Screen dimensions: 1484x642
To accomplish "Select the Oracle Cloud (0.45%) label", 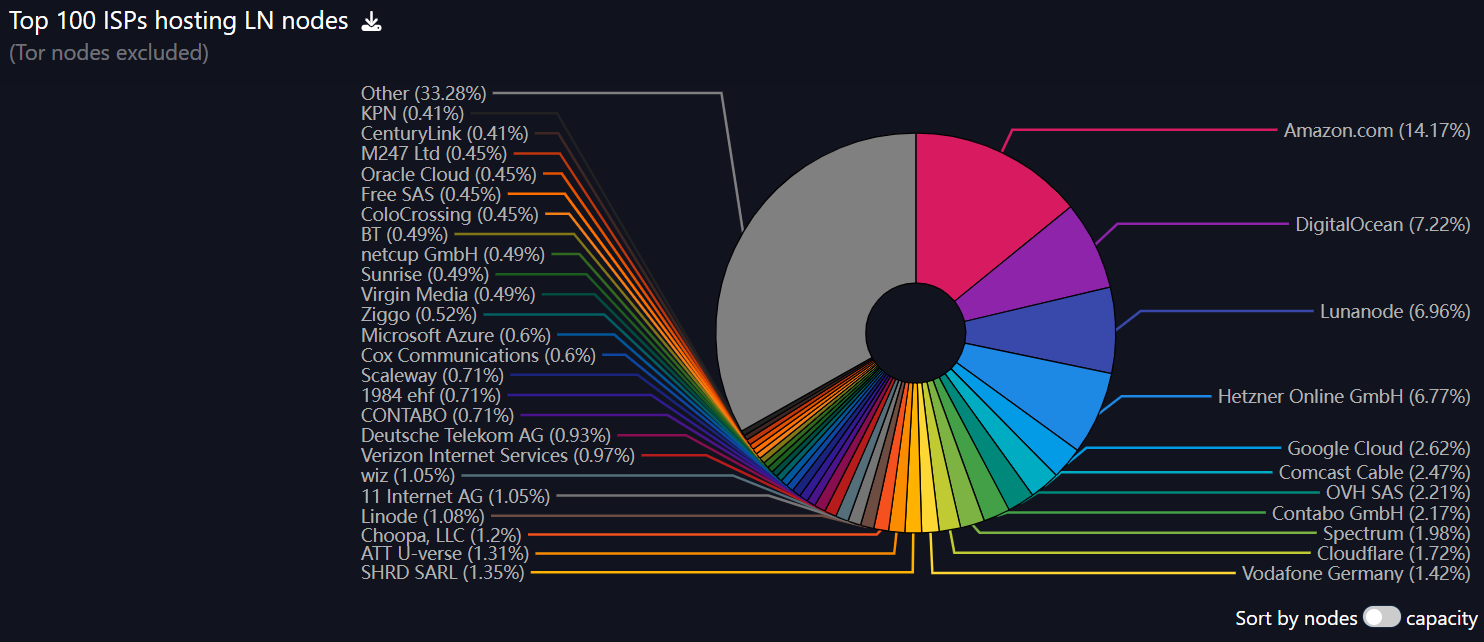I will click(449, 174).
